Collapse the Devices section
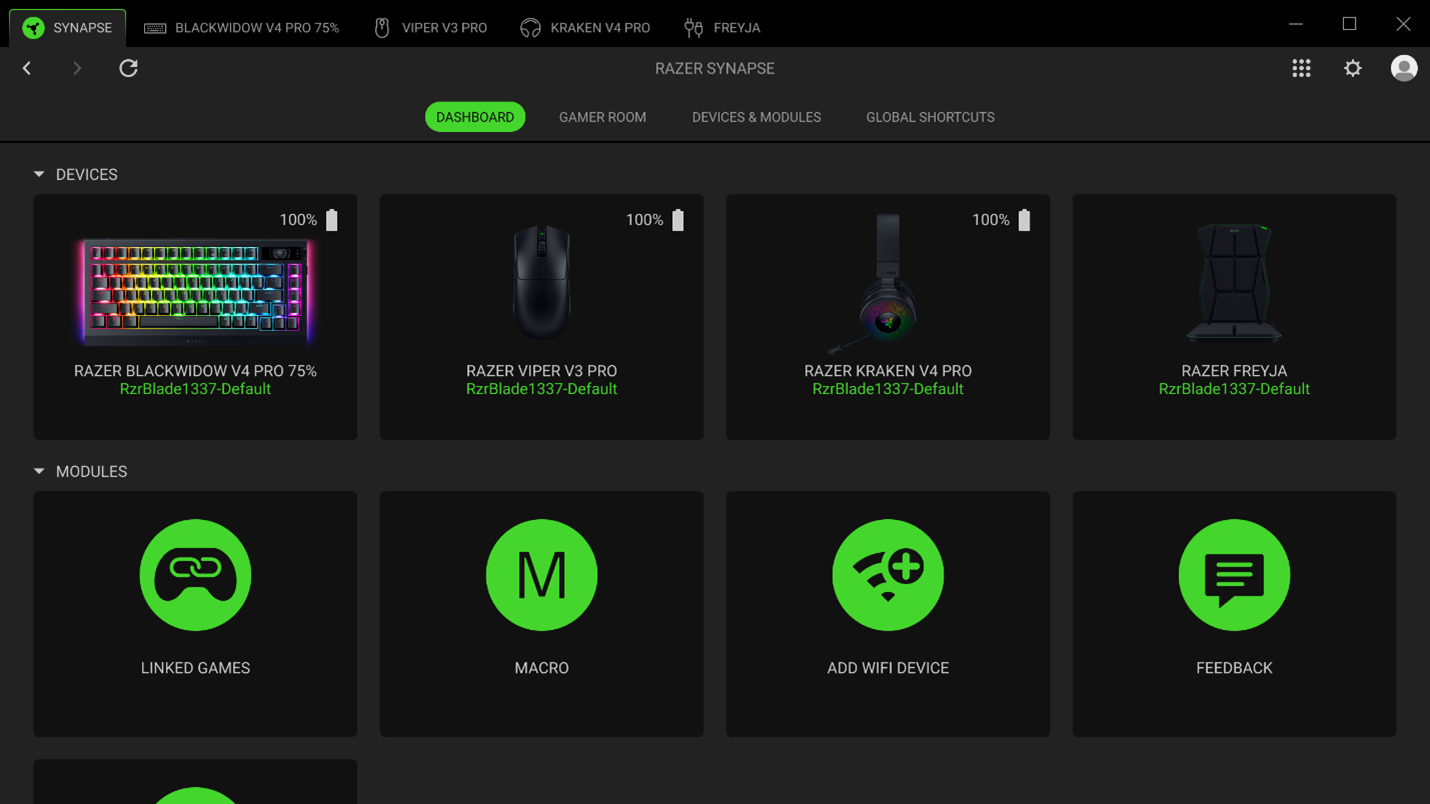The width and height of the screenshot is (1430, 804). pos(38,173)
